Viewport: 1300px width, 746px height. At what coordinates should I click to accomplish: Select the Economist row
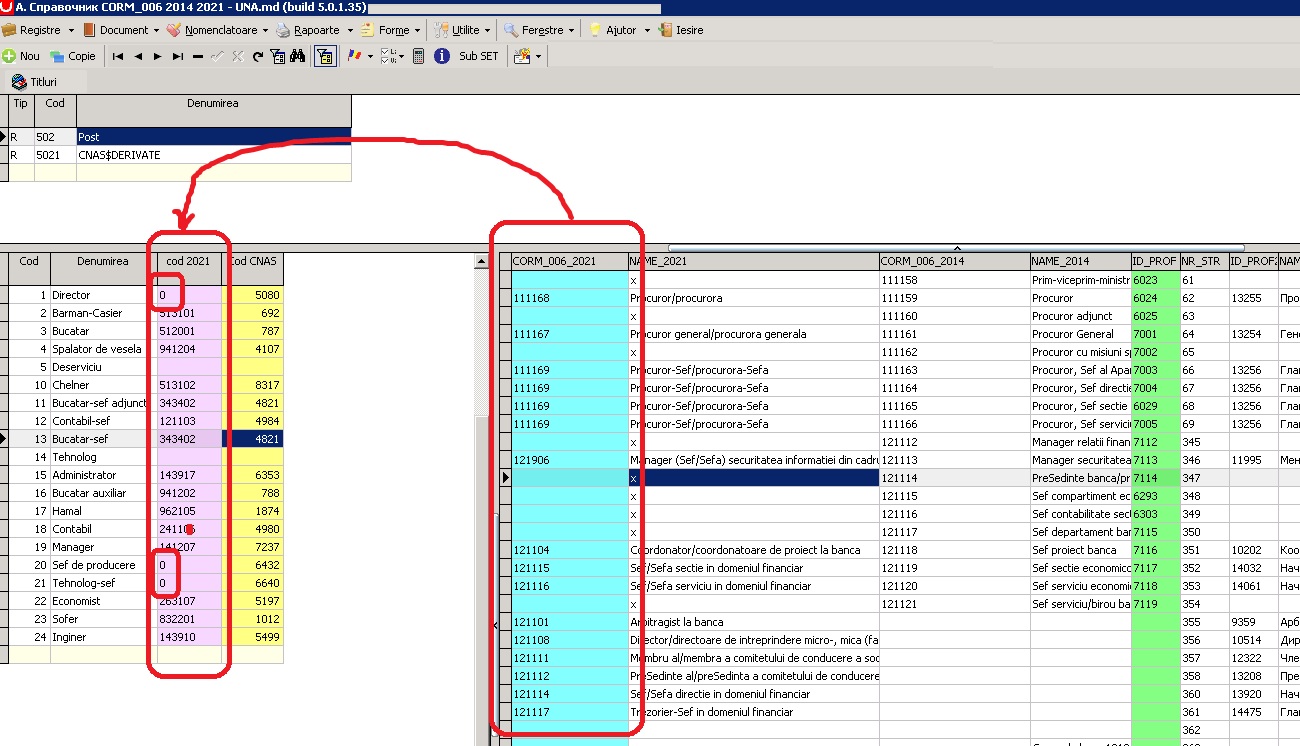click(146, 601)
